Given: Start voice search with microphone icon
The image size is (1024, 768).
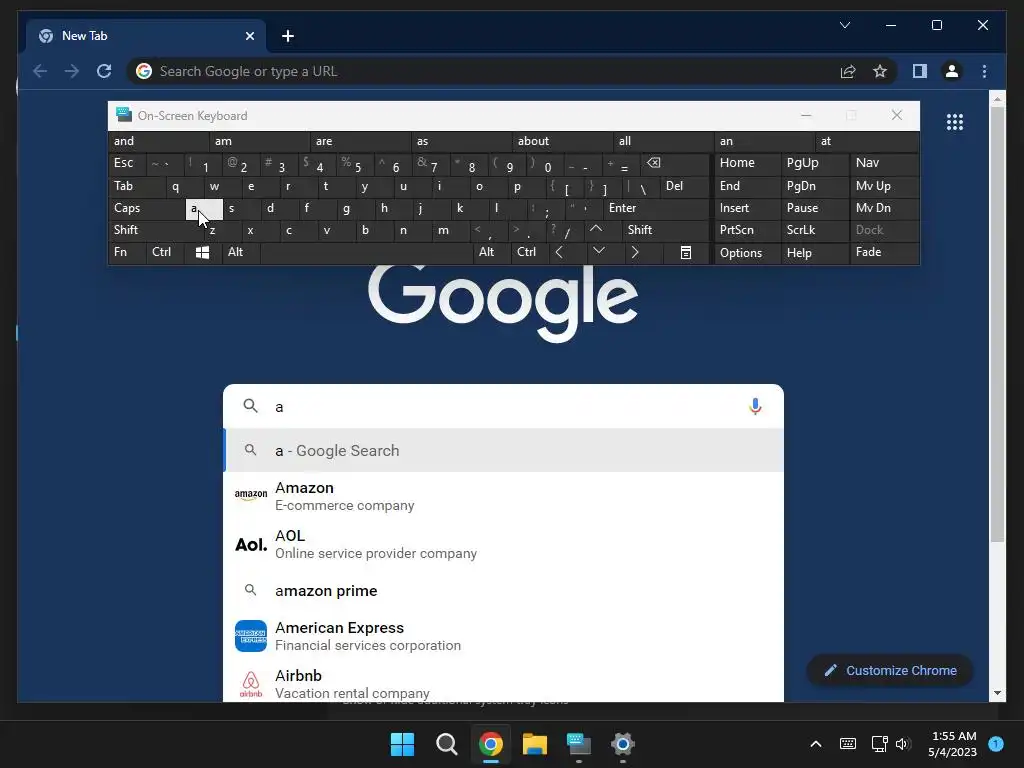Looking at the screenshot, I should (x=755, y=406).
